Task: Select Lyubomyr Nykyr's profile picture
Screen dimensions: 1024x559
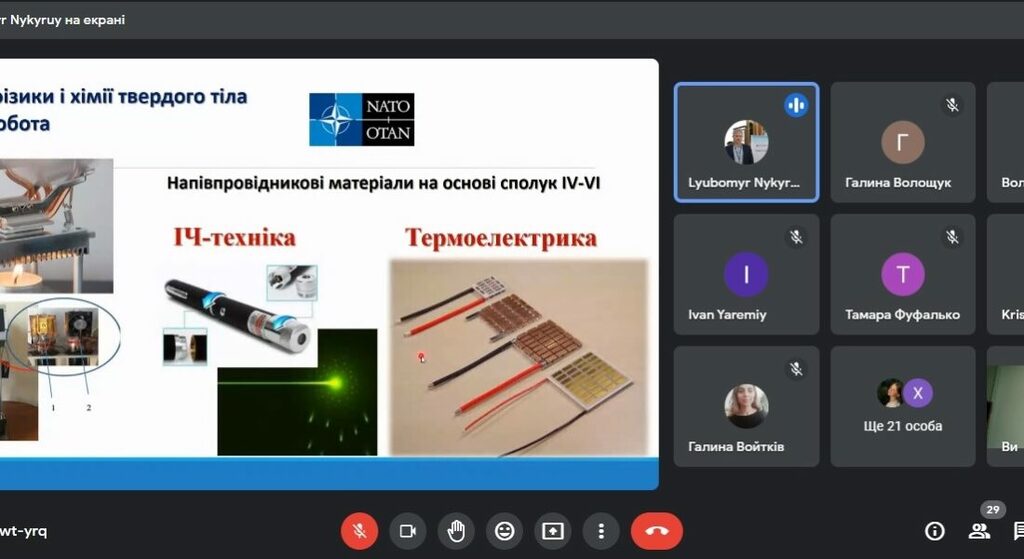Action: coord(746,142)
